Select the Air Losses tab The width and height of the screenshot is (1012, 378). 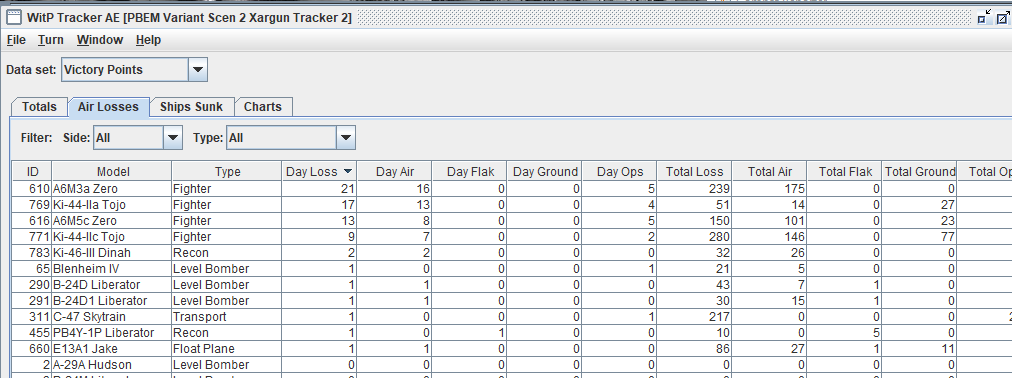108,107
